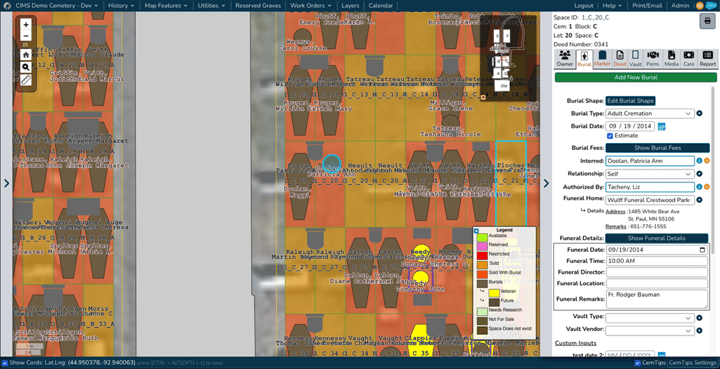Screen dimensions: 720x369
Task: Open the Map Features menu
Action: point(166,6)
